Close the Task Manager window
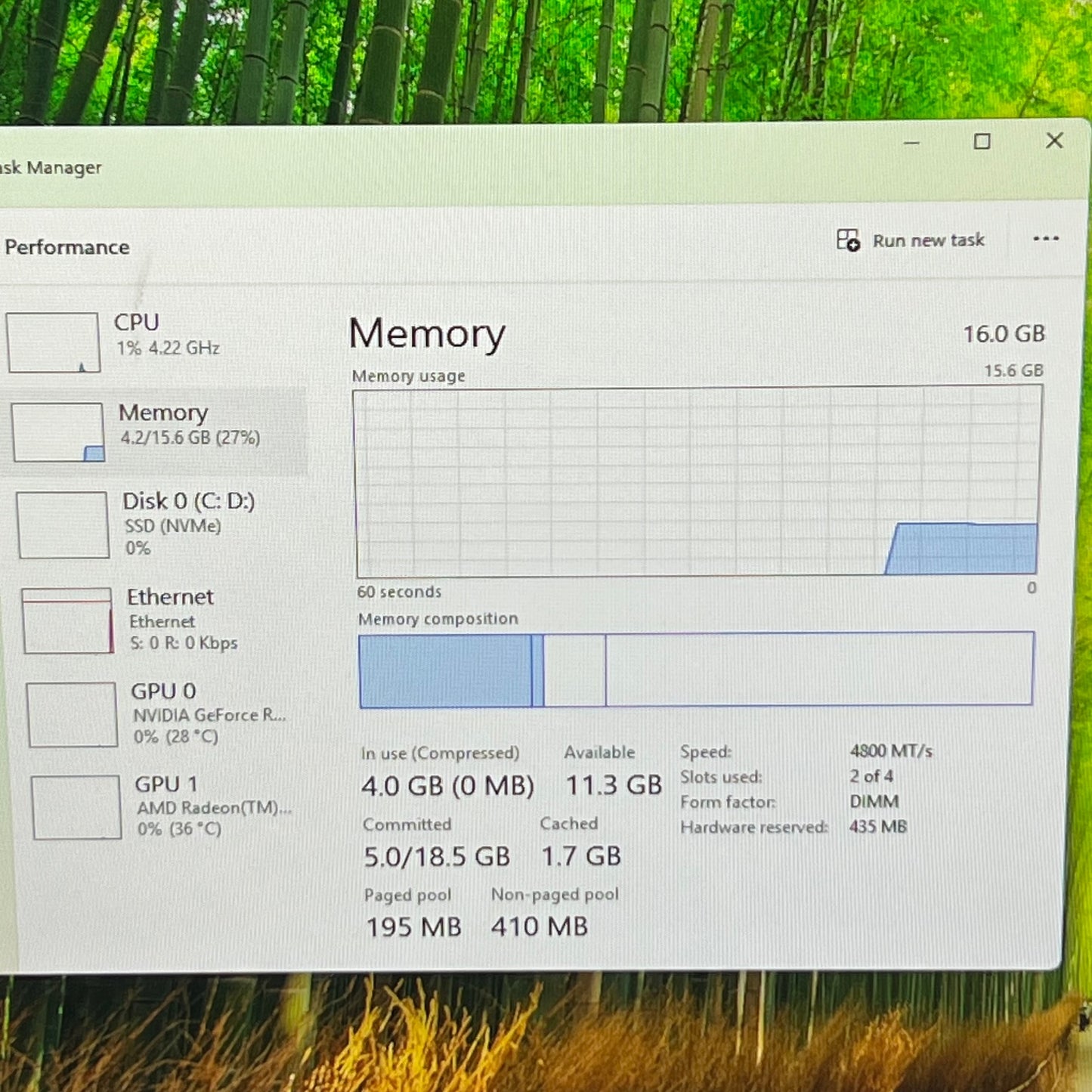Screen dimensions: 1092x1092 click(1054, 141)
